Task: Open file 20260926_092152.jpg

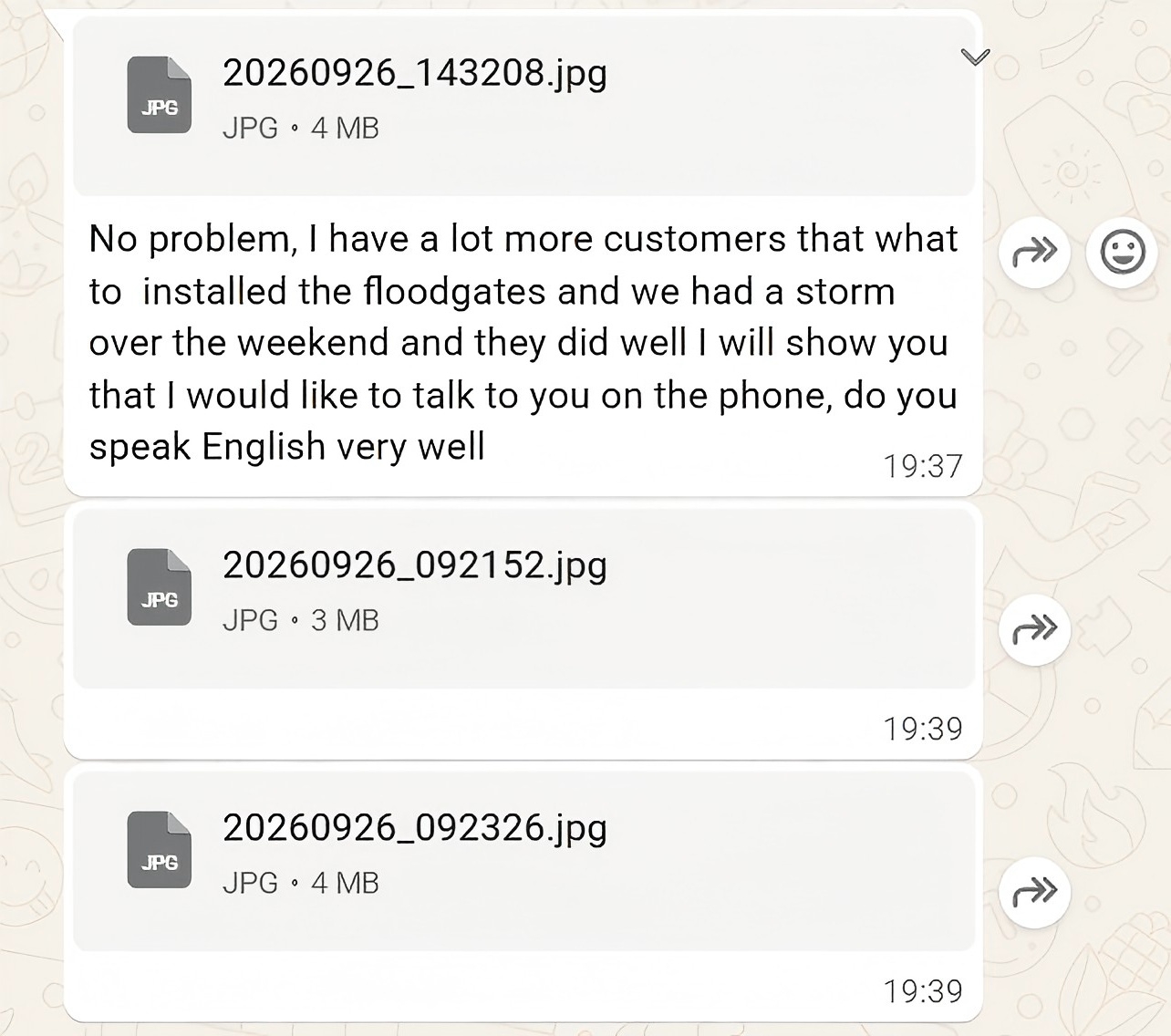Action: (x=415, y=566)
